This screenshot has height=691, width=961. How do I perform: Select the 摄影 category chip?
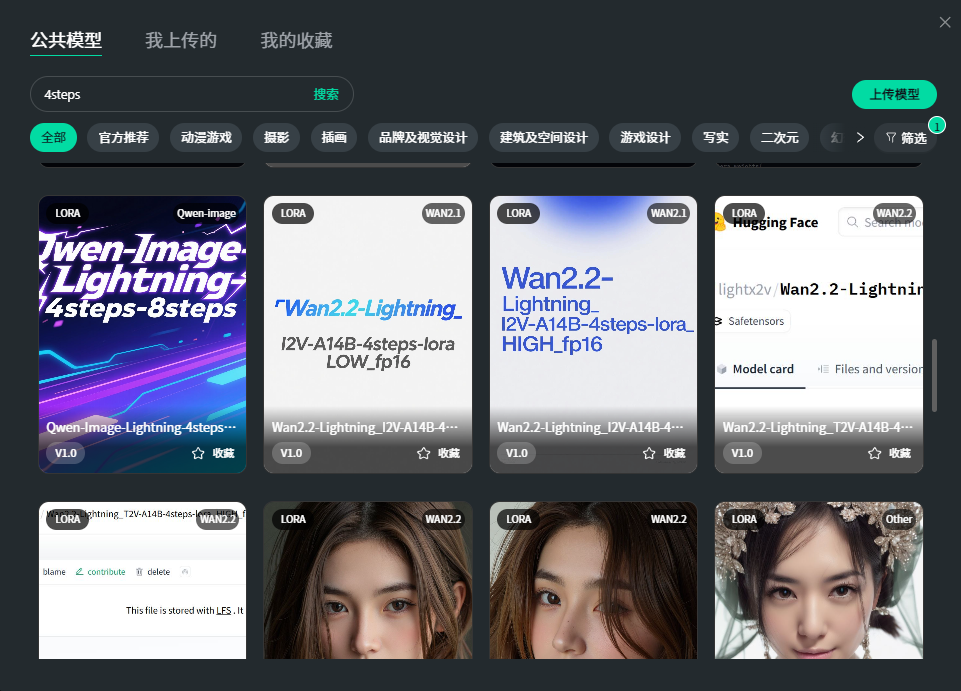[276, 137]
